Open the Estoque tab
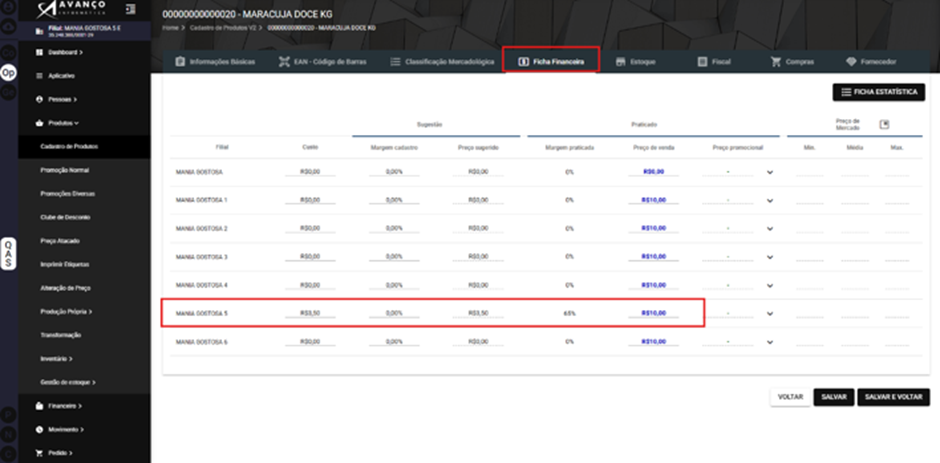This screenshot has width=940, height=463. (x=635, y=62)
